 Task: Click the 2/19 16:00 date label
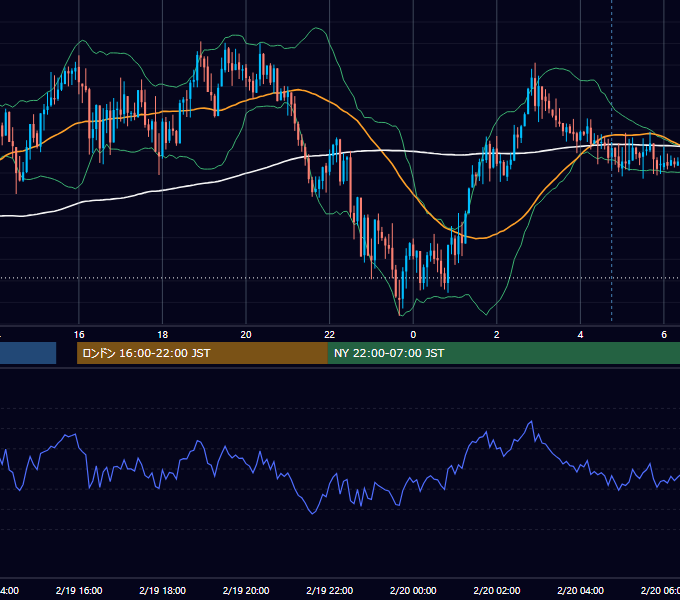click(79, 590)
